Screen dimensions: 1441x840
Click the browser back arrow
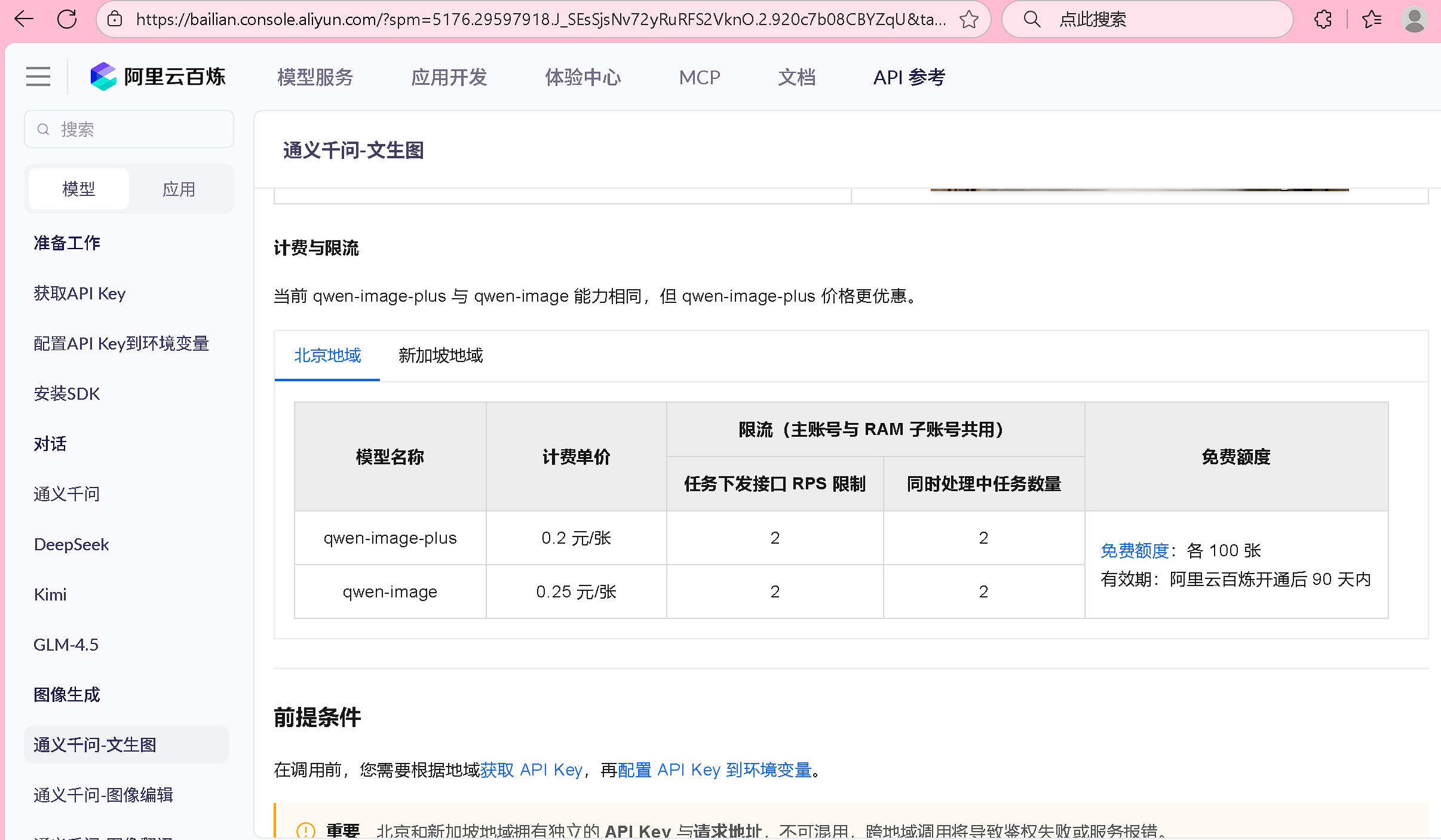coord(24,19)
